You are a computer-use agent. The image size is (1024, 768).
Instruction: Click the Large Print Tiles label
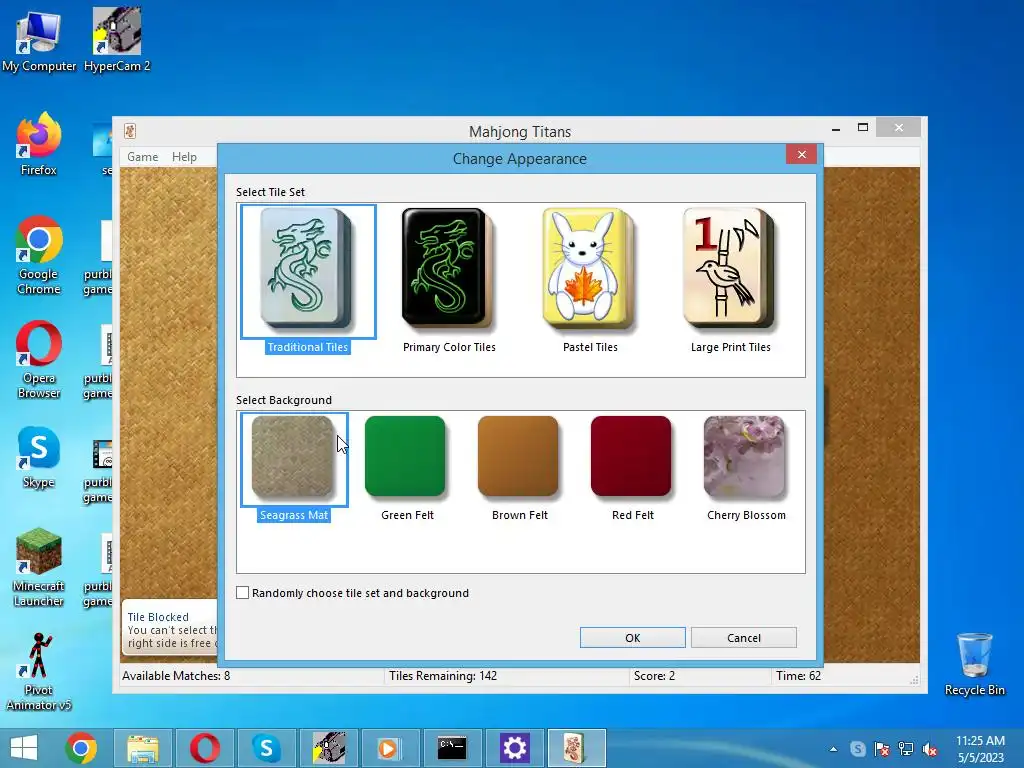pos(731,347)
